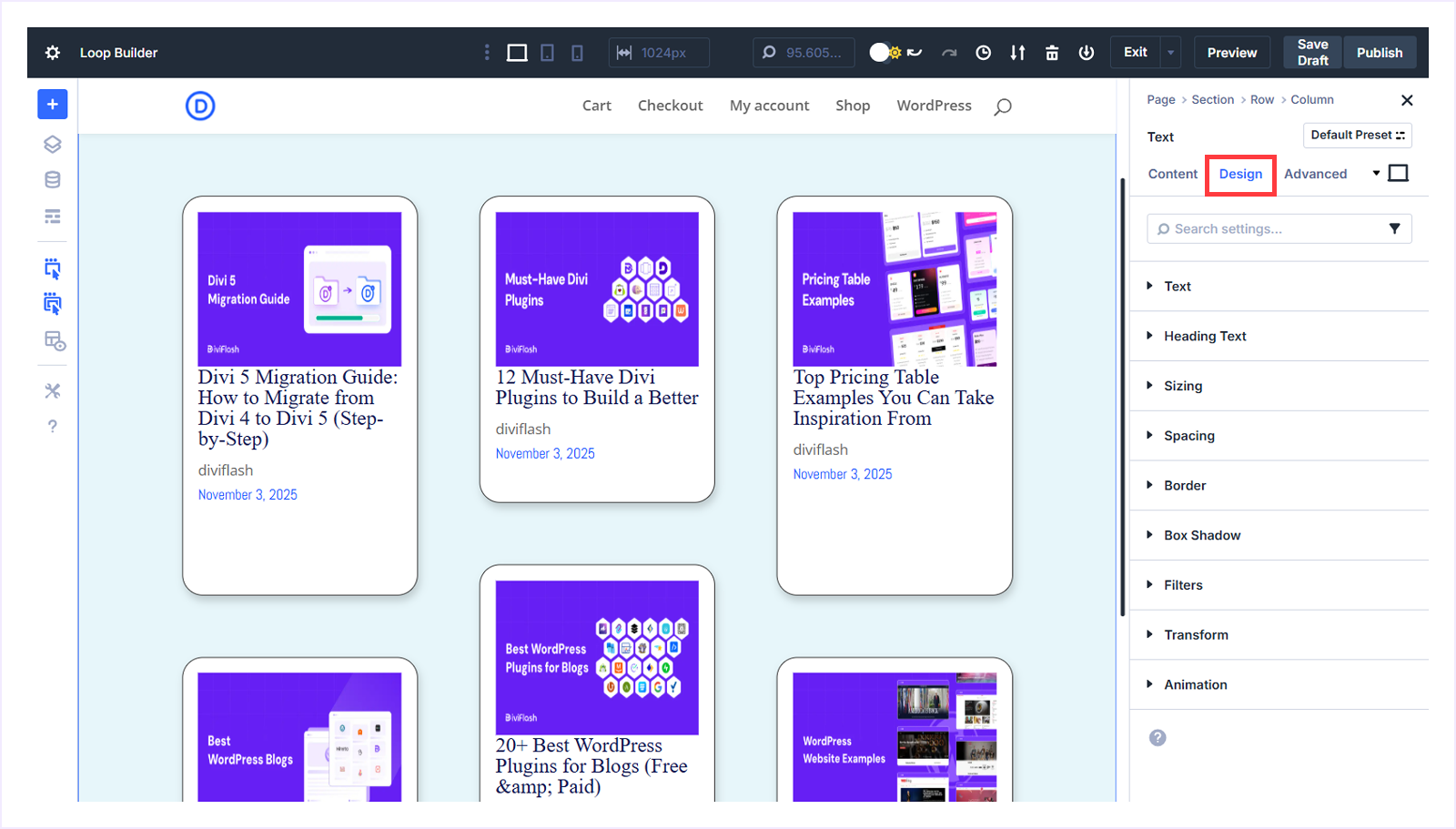Switch to the Advanced tab
Viewport: 1456px width, 829px height.
(x=1315, y=173)
